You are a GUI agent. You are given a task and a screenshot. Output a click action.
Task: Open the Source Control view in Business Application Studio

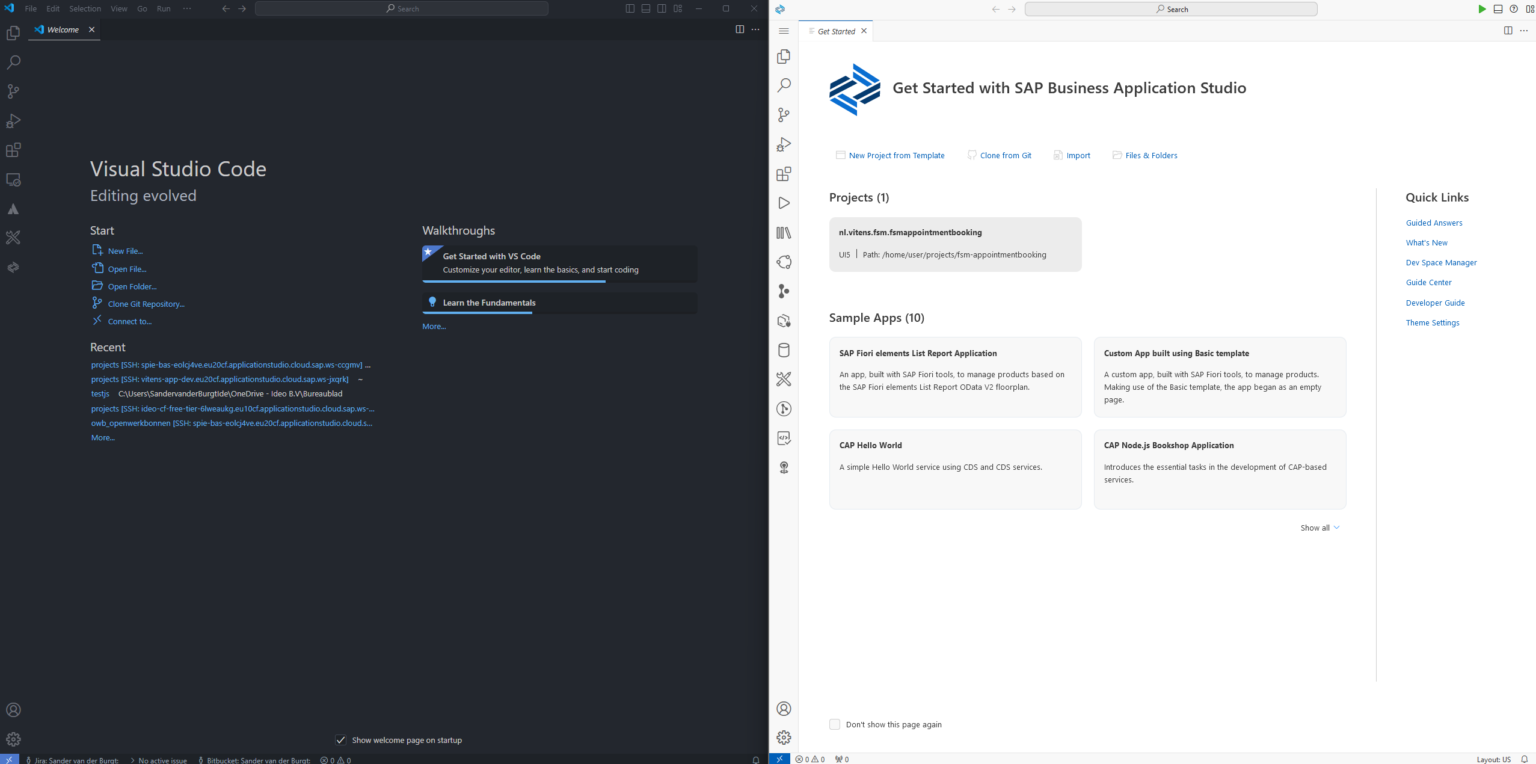tap(784, 114)
